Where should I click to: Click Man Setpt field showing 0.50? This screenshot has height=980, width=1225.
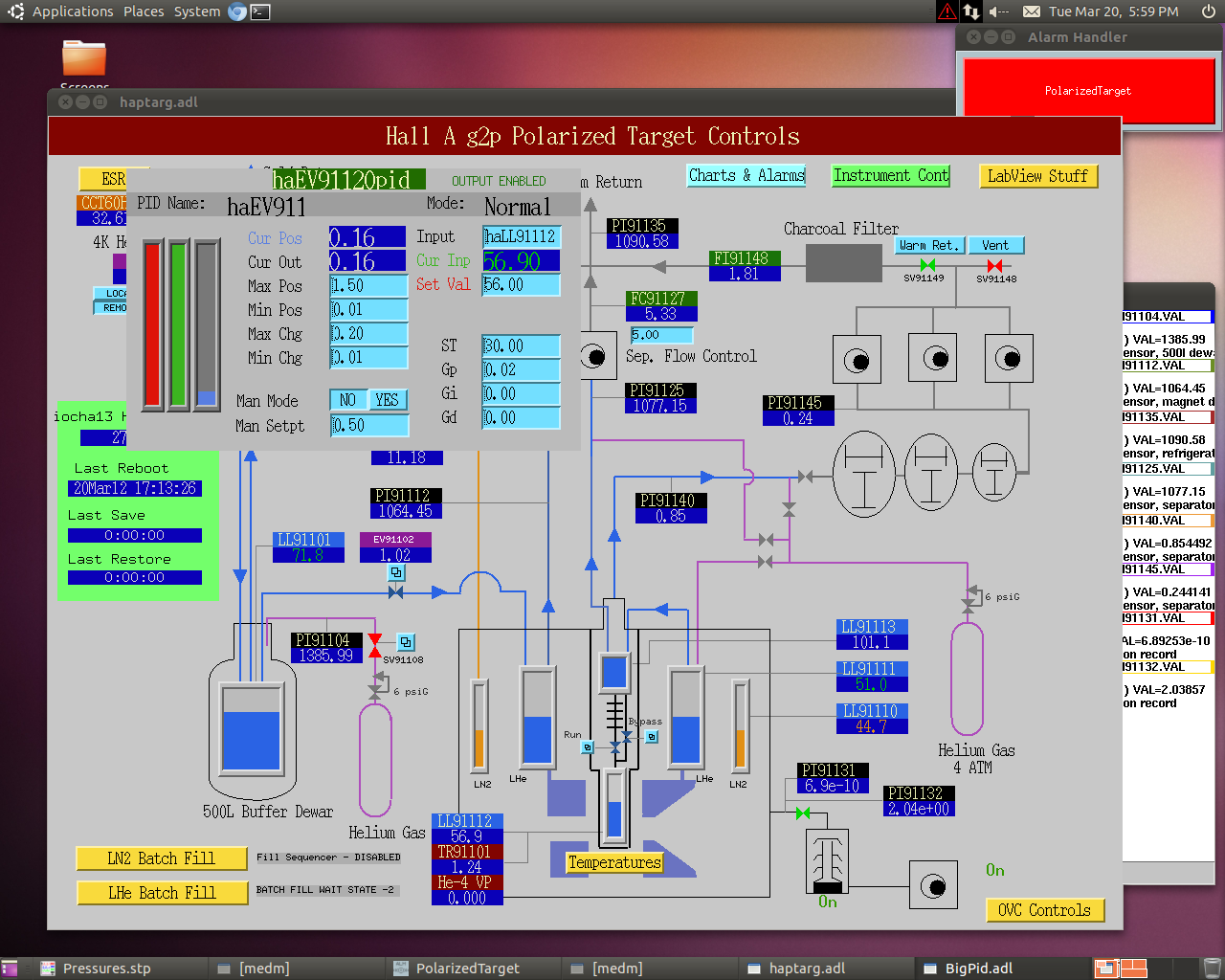369,425
